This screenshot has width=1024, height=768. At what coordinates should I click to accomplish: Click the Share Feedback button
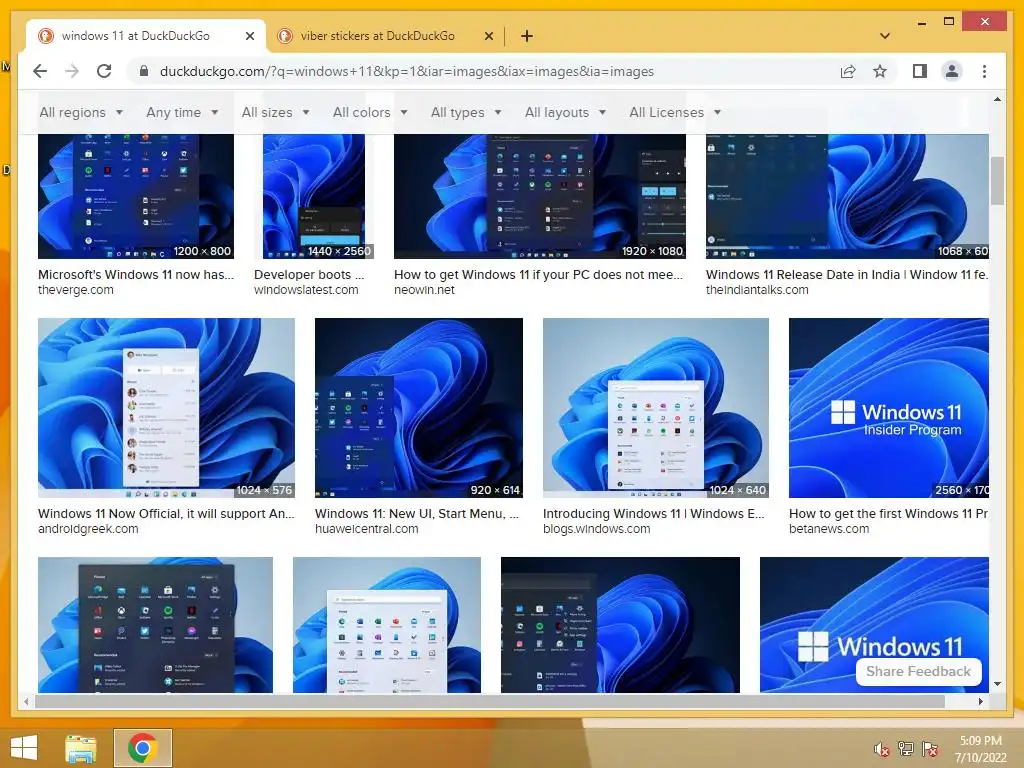click(918, 671)
